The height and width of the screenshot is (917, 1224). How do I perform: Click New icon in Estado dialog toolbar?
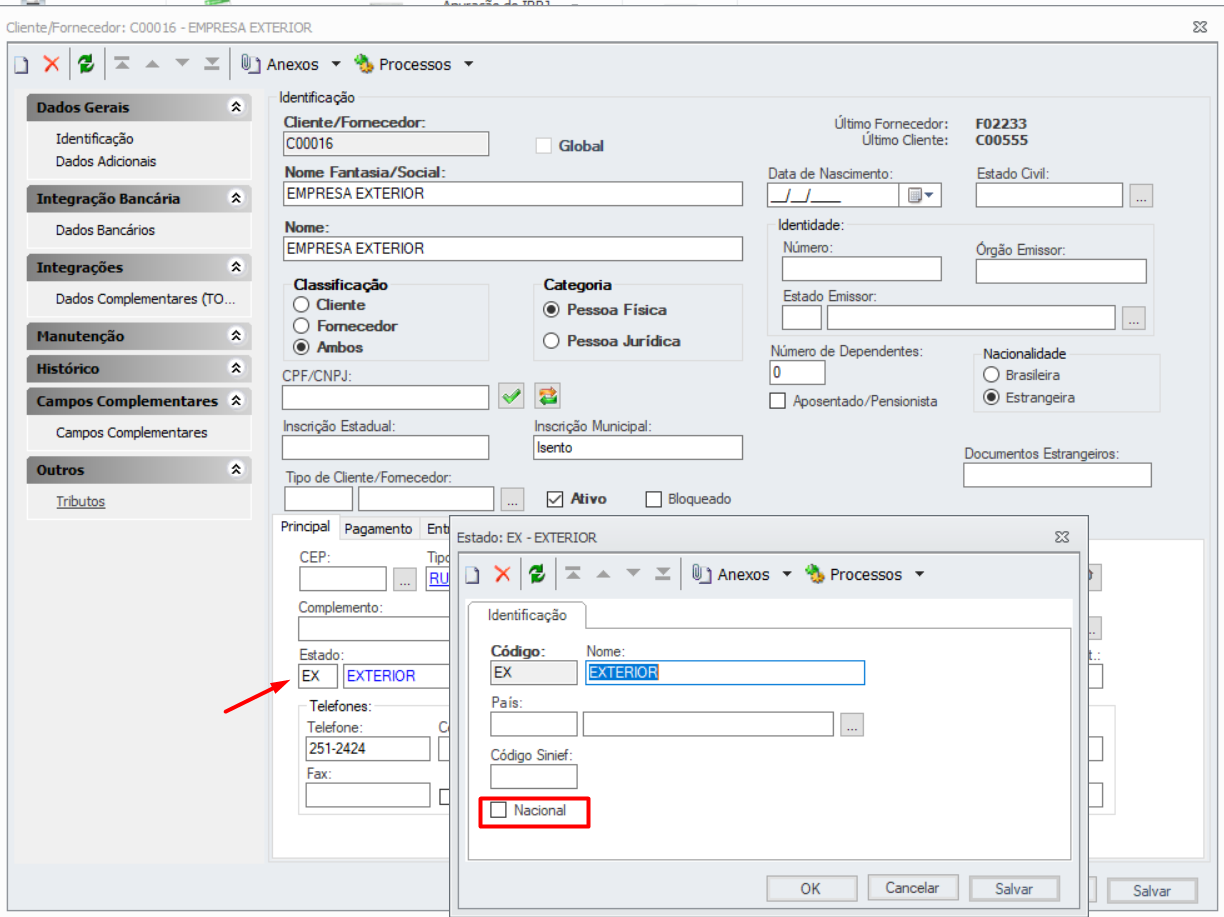pos(473,575)
